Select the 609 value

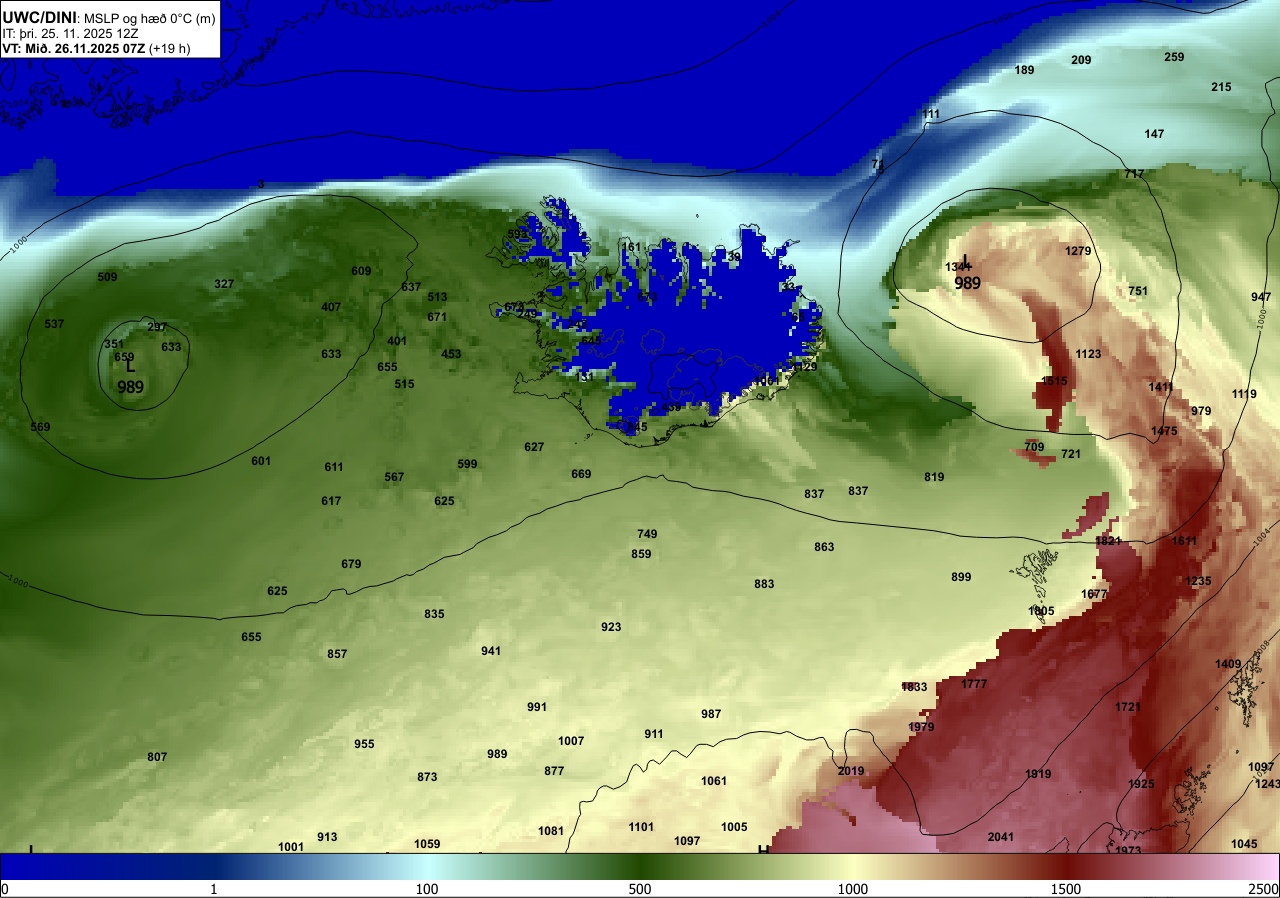(x=361, y=271)
